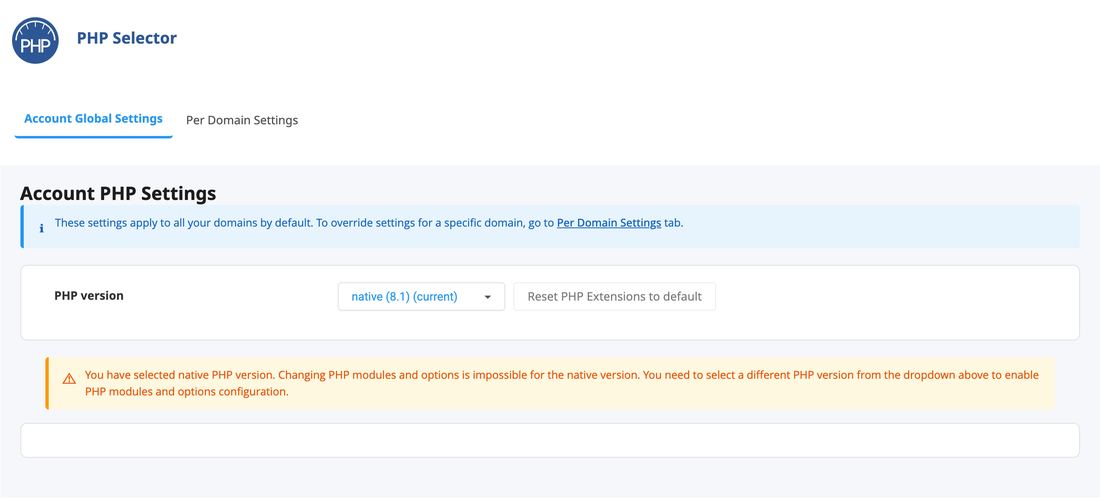Screen dimensions: 1100x501
Task: Switch to the Account Global Settings tab
Action: [x=93, y=119]
